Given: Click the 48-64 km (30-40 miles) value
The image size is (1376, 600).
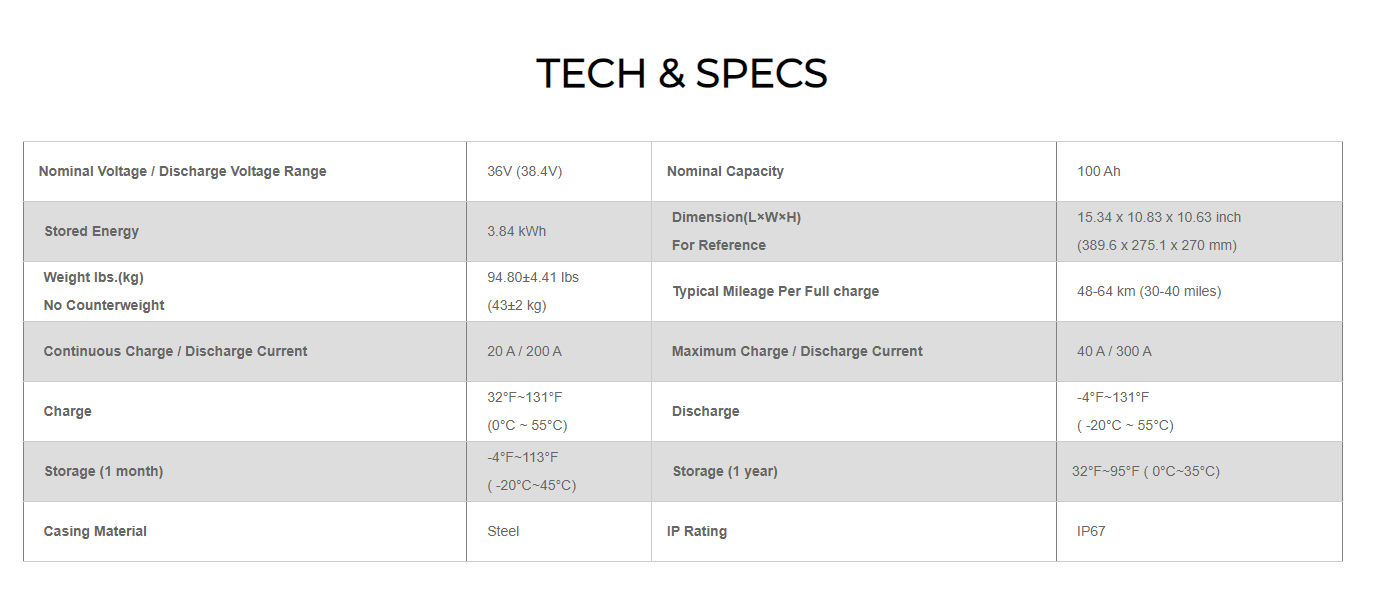Looking at the screenshot, I should pos(1148,291).
